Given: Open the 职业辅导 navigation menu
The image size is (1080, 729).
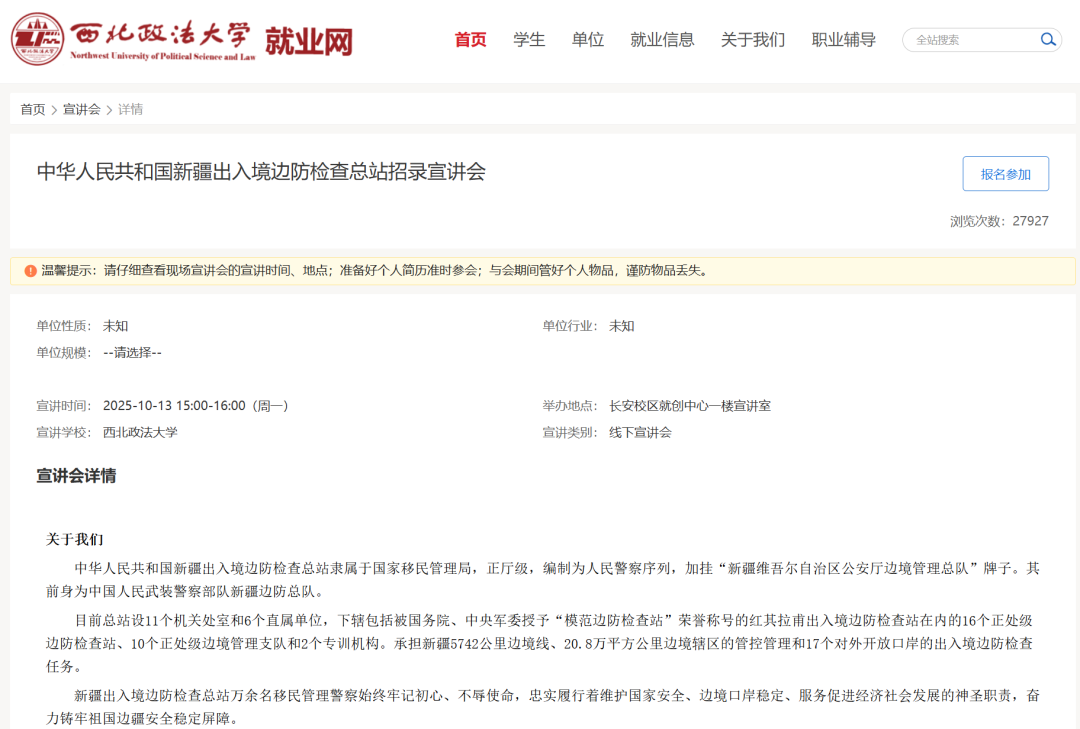Looking at the screenshot, I should point(843,40).
